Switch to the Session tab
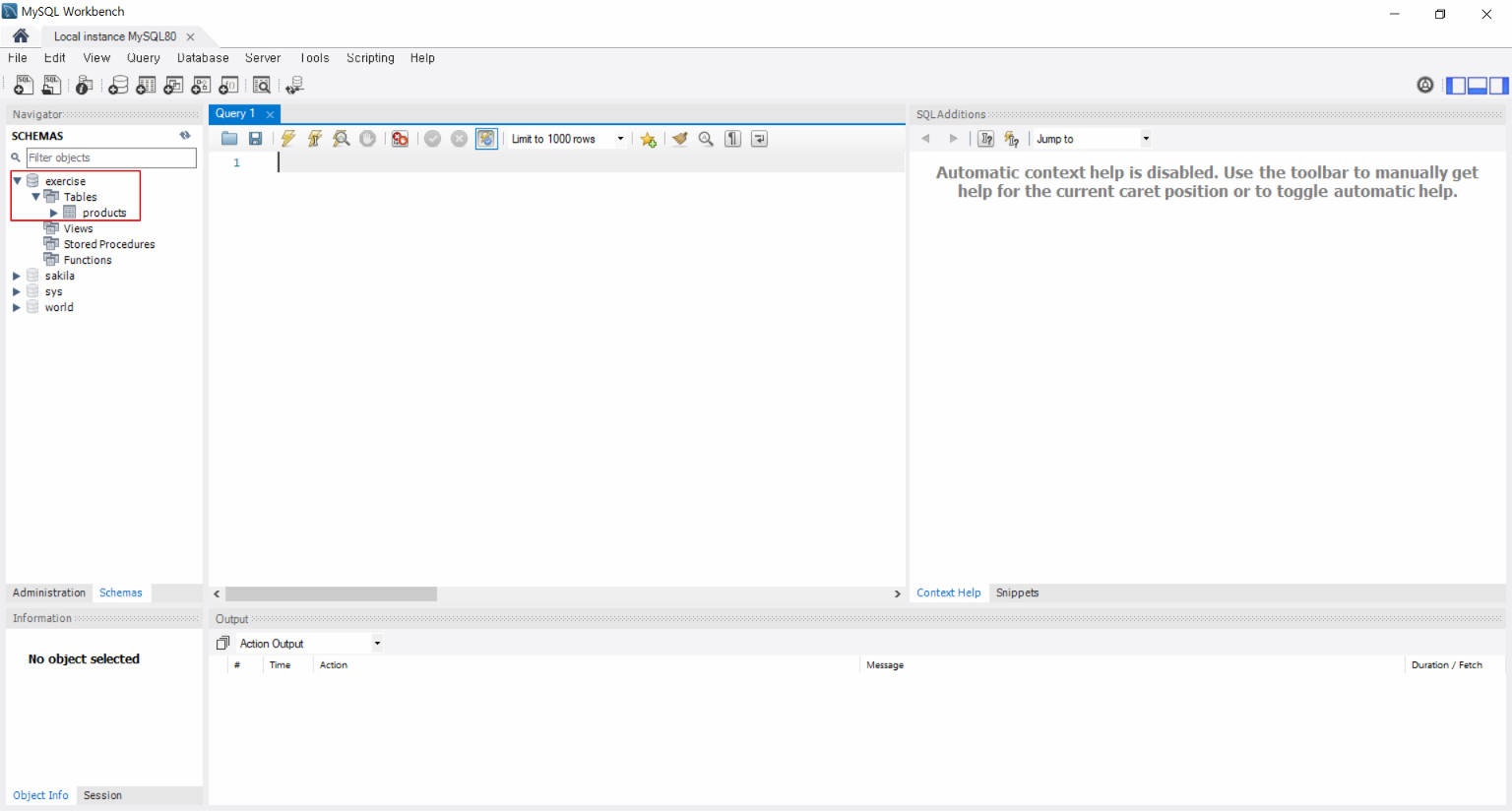The height and width of the screenshot is (811, 1512). coord(102,795)
